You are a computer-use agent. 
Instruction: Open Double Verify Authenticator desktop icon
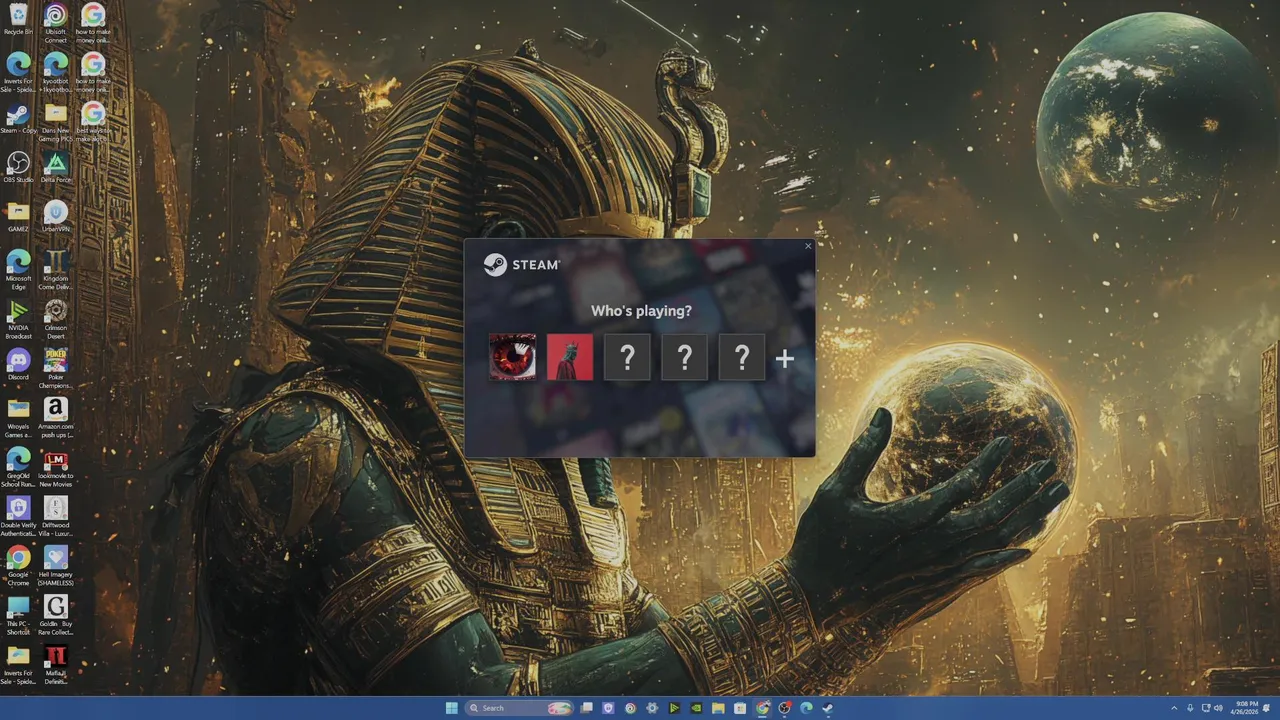(18, 515)
